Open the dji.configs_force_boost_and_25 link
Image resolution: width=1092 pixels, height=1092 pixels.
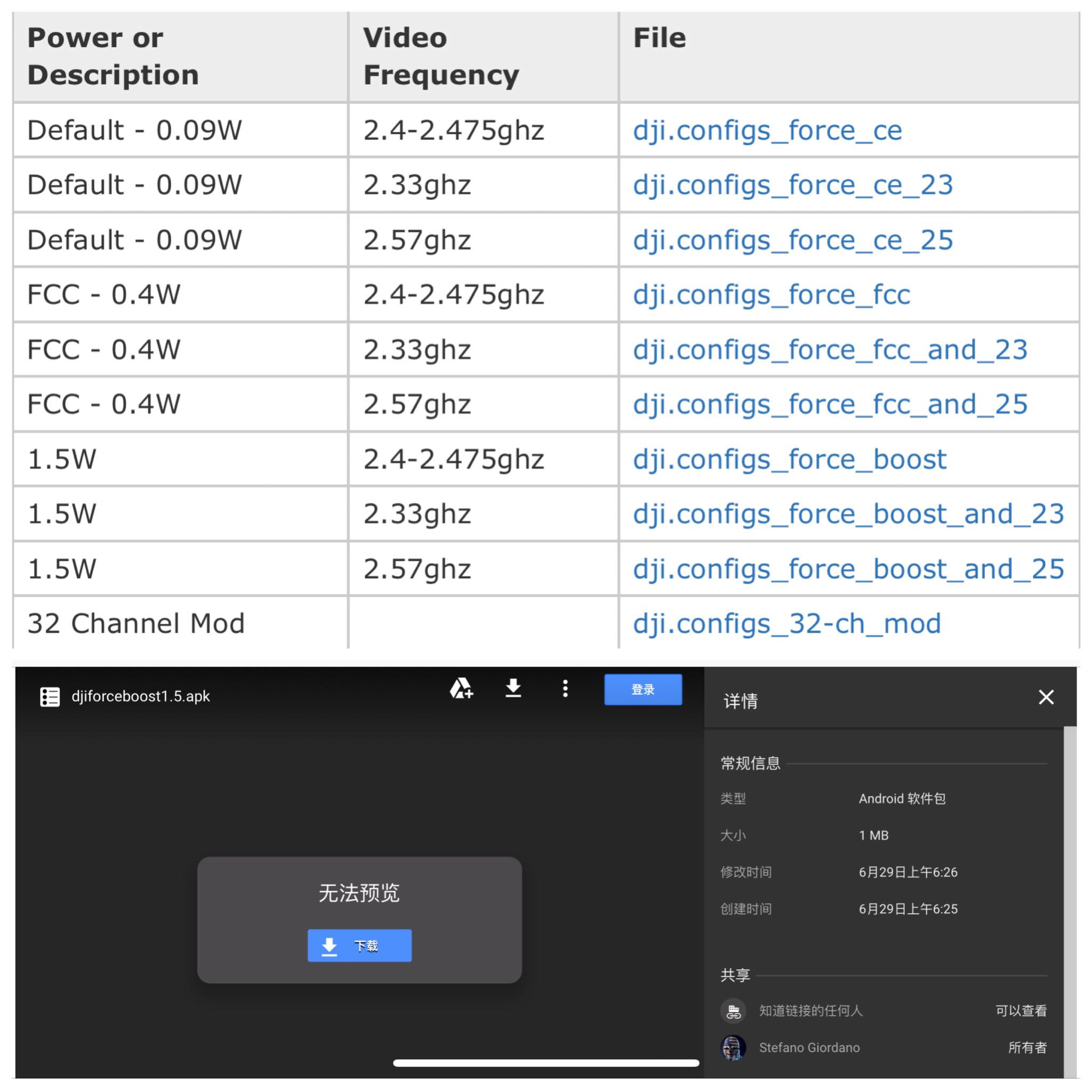(x=848, y=569)
